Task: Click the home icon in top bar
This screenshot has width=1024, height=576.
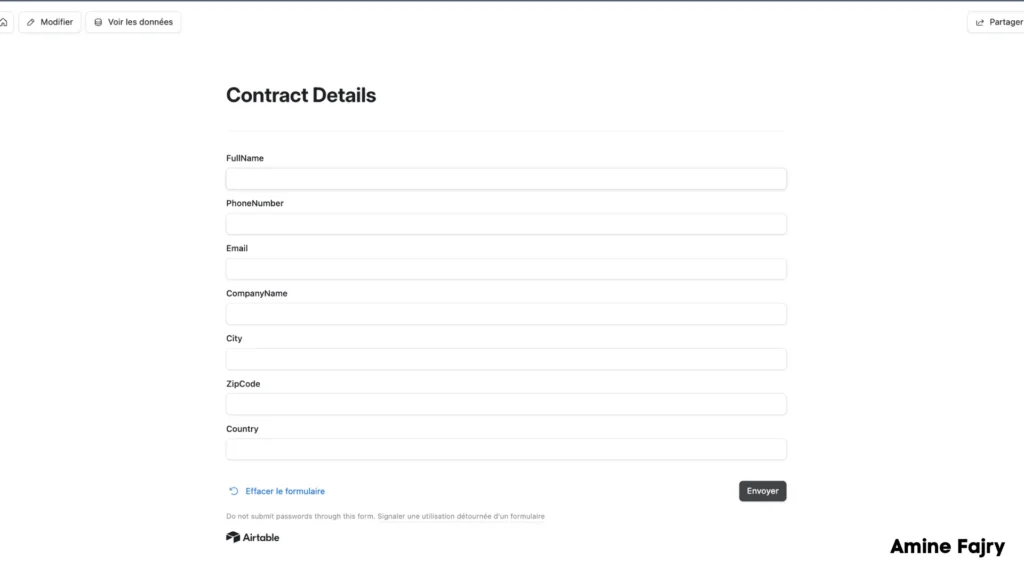Action: [4, 22]
